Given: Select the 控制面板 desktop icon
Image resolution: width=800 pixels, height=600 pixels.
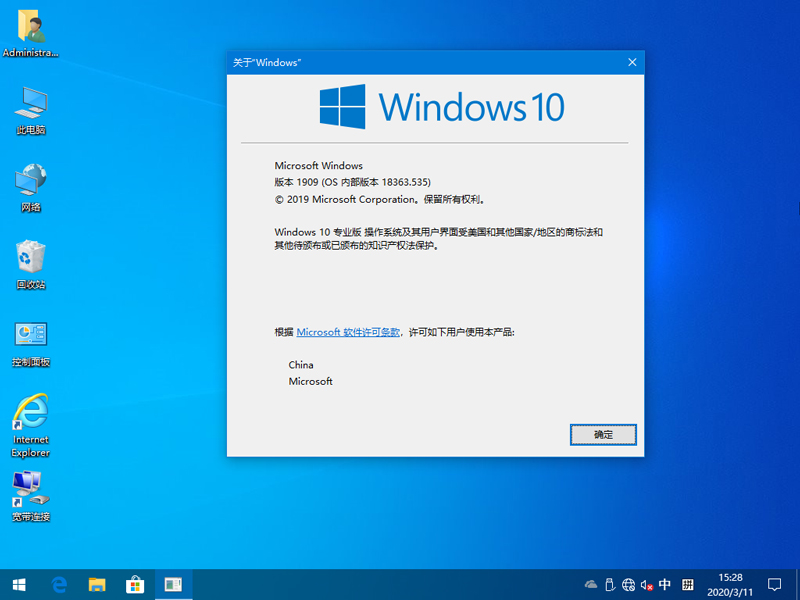Looking at the screenshot, I should click(x=31, y=344).
